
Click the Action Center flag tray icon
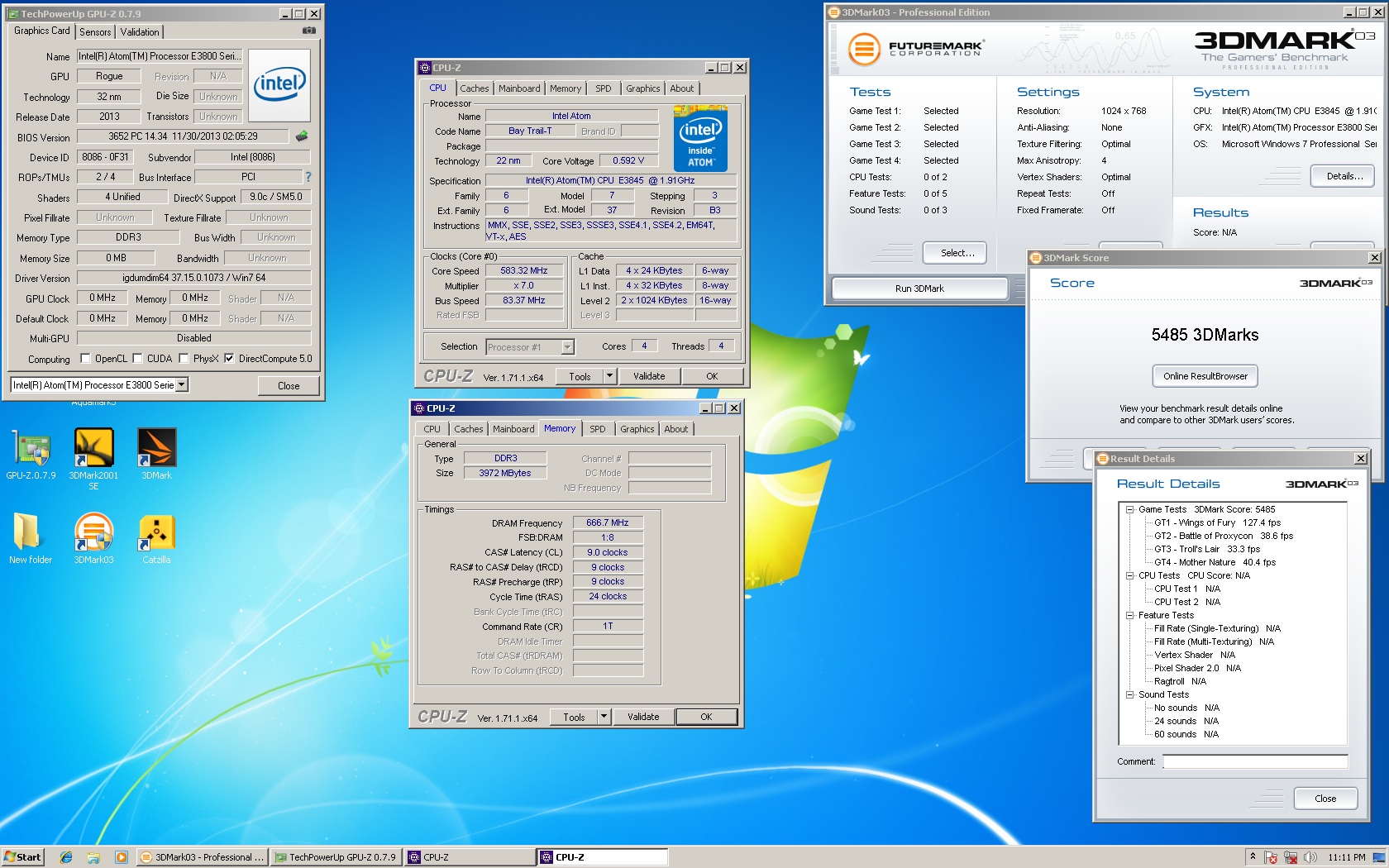pyautogui.click(x=1272, y=857)
